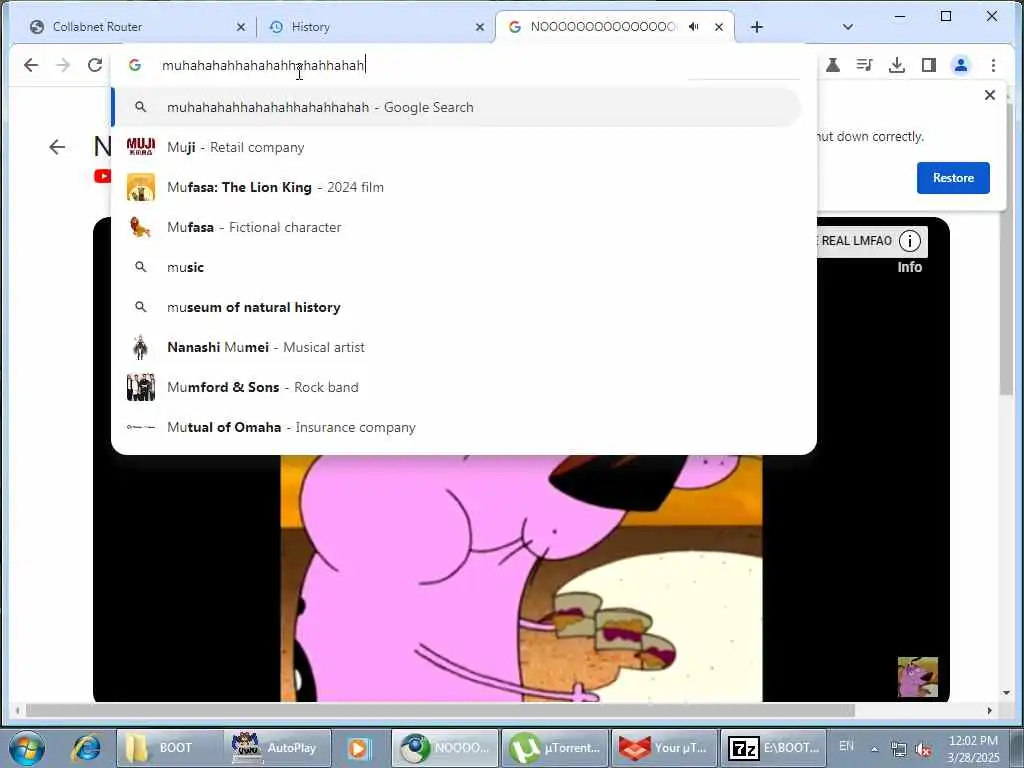Image resolution: width=1024 pixels, height=768 pixels.
Task: Open µTorrent taskbar item
Action: point(554,748)
